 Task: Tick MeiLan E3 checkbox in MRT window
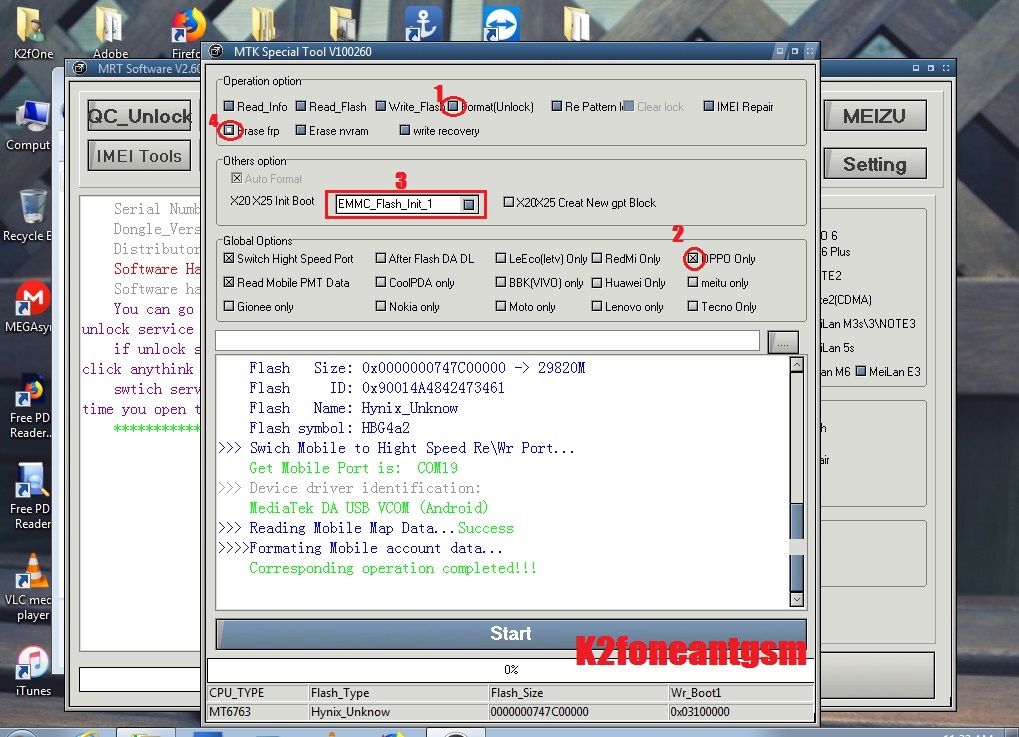coord(861,371)
